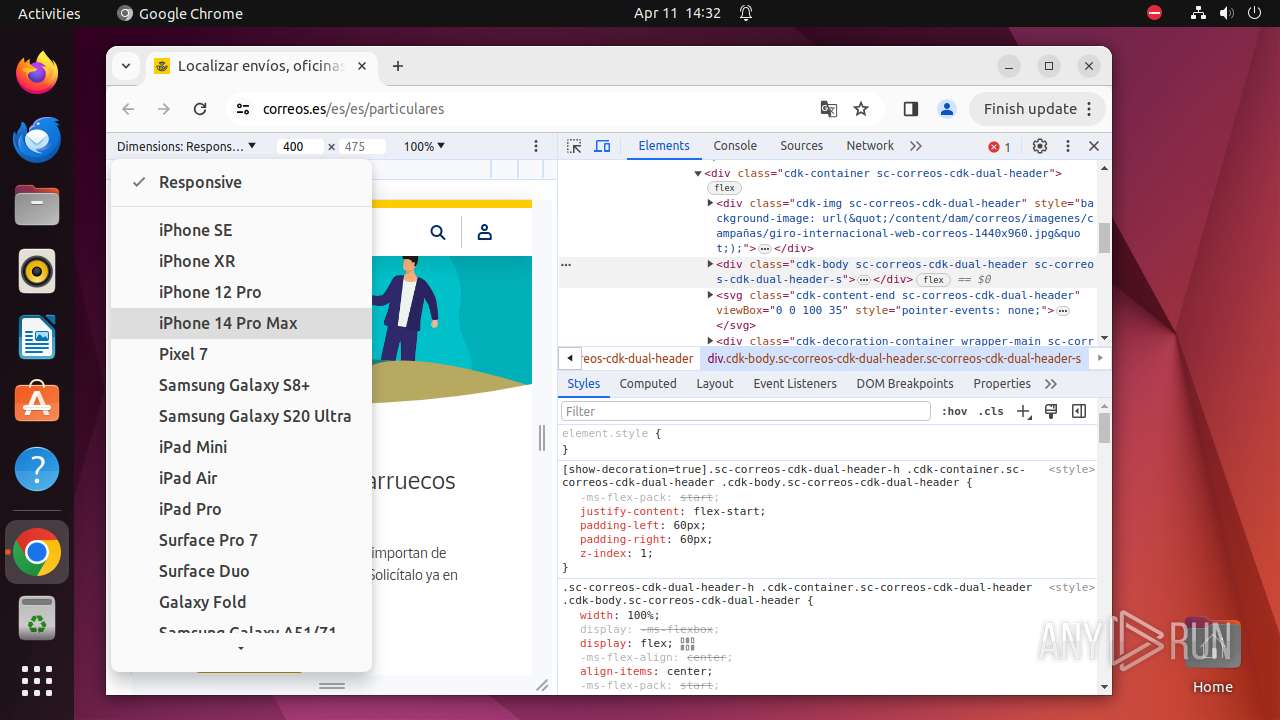The height and width of the screenshot is (720, 1280).
Task: Choose Galaxy Fold device
Action: click(x=241, y=602)
